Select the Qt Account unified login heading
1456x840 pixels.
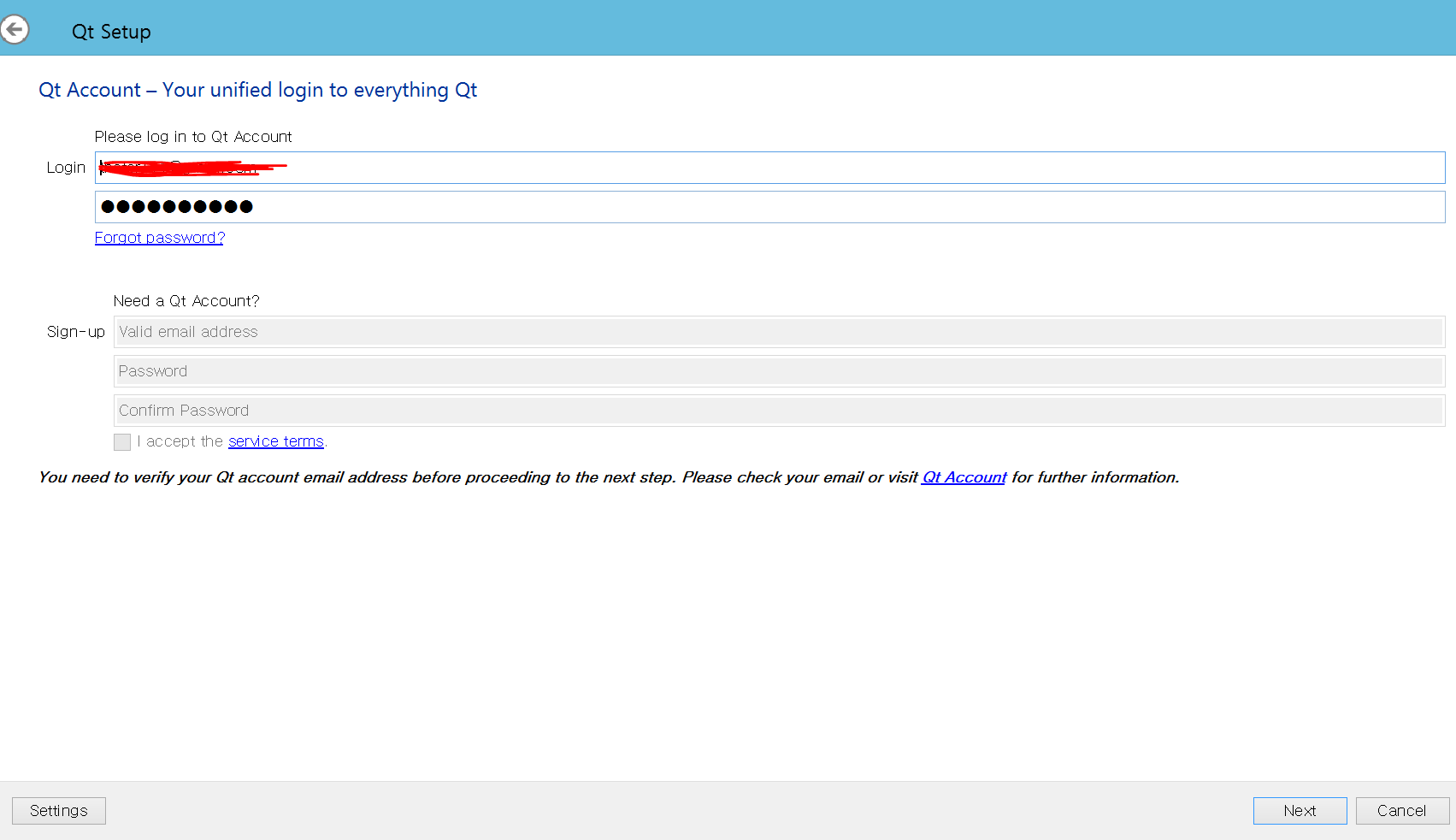[258, 90]
